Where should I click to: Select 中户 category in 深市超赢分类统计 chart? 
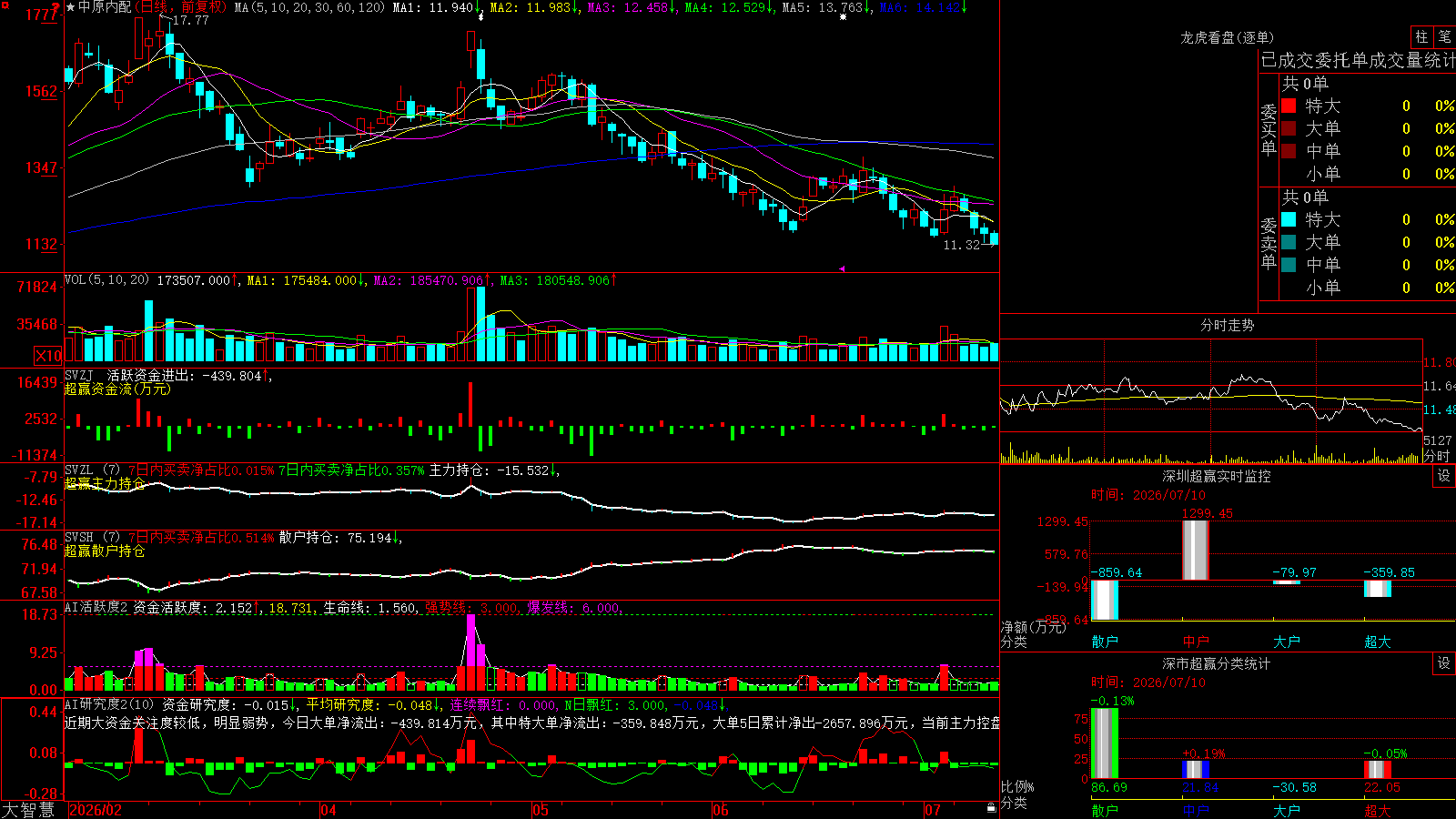1196,811
